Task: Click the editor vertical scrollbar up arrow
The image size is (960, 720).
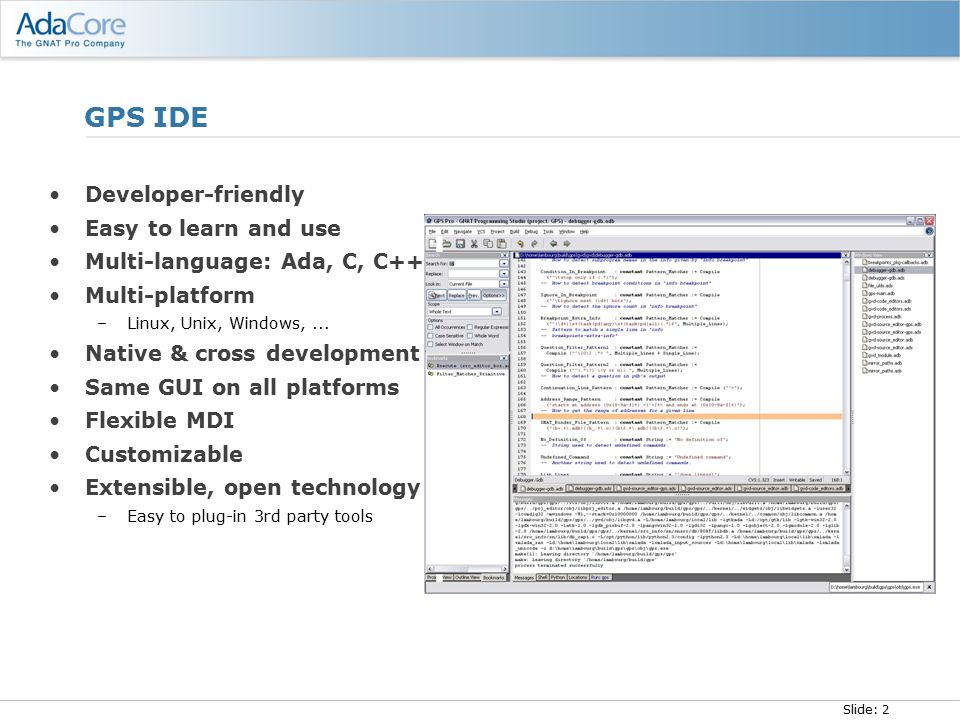Action: tap(846, 261)
